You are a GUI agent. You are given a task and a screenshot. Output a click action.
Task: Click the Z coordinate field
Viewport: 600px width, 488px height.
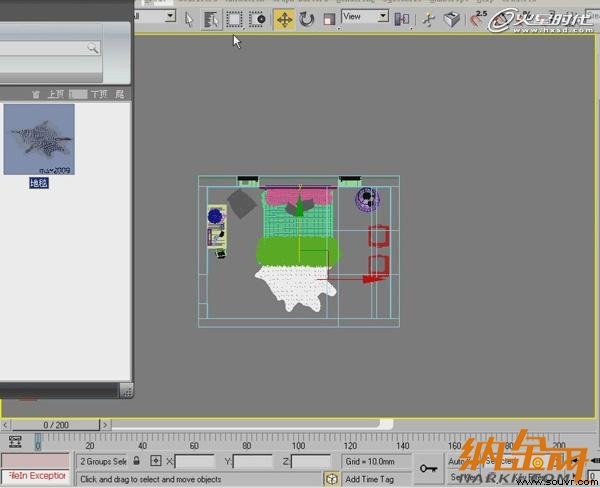pyautogui.click(x=311, y=461)
